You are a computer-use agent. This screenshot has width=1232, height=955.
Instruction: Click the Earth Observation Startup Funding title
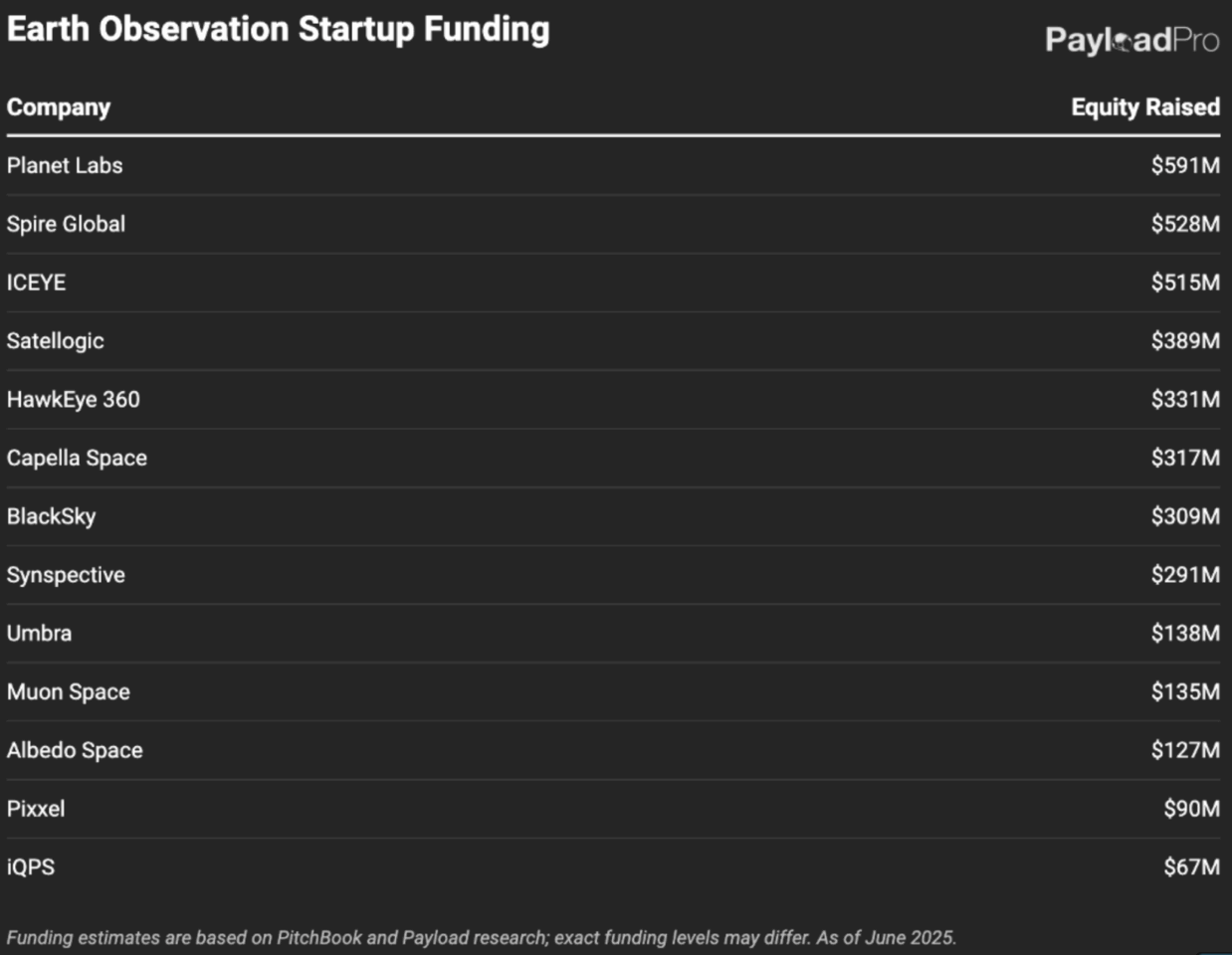(x=278, y=29)
